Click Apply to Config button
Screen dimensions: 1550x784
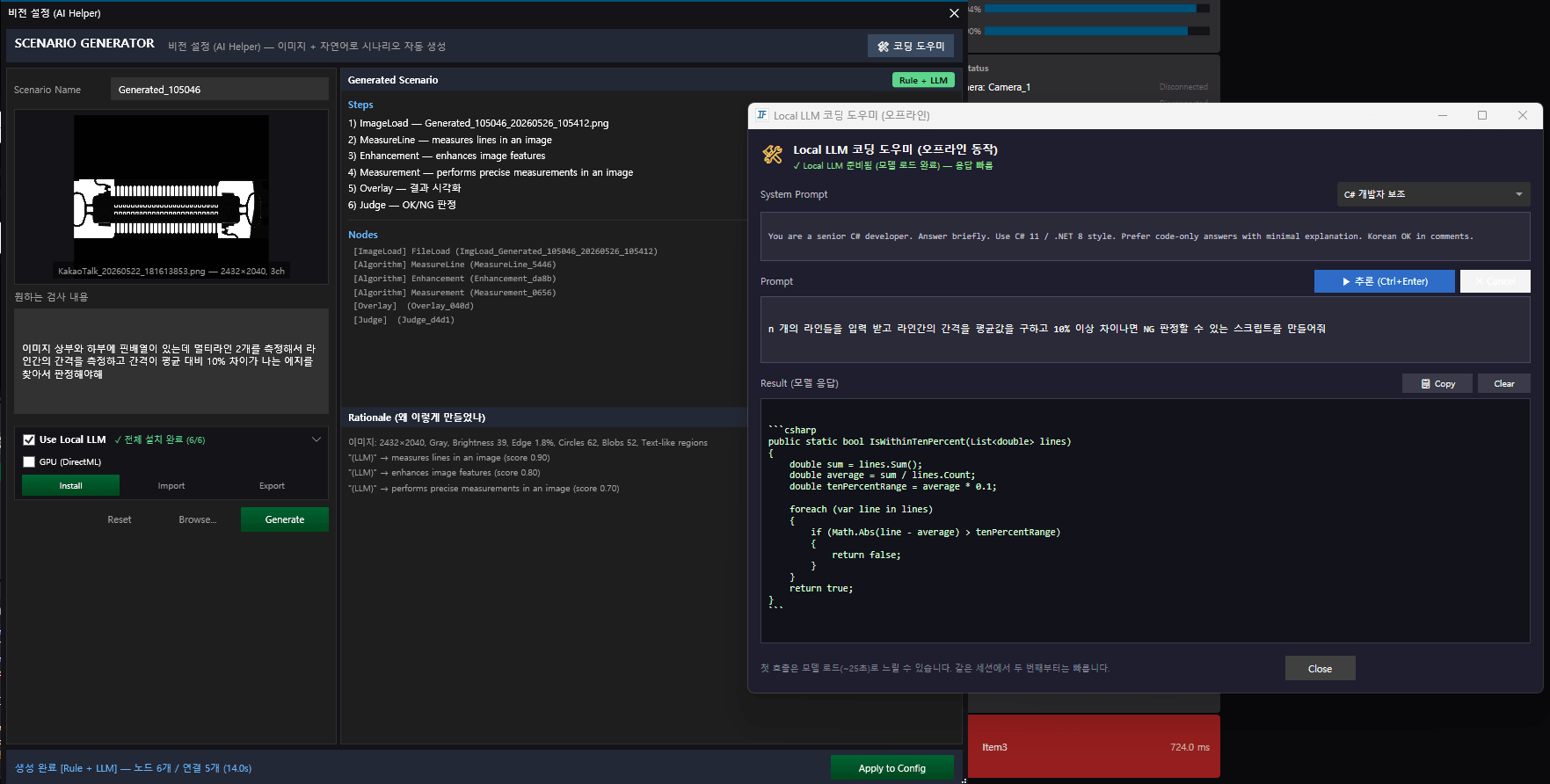pyautogui.click(x=892, y=768)
